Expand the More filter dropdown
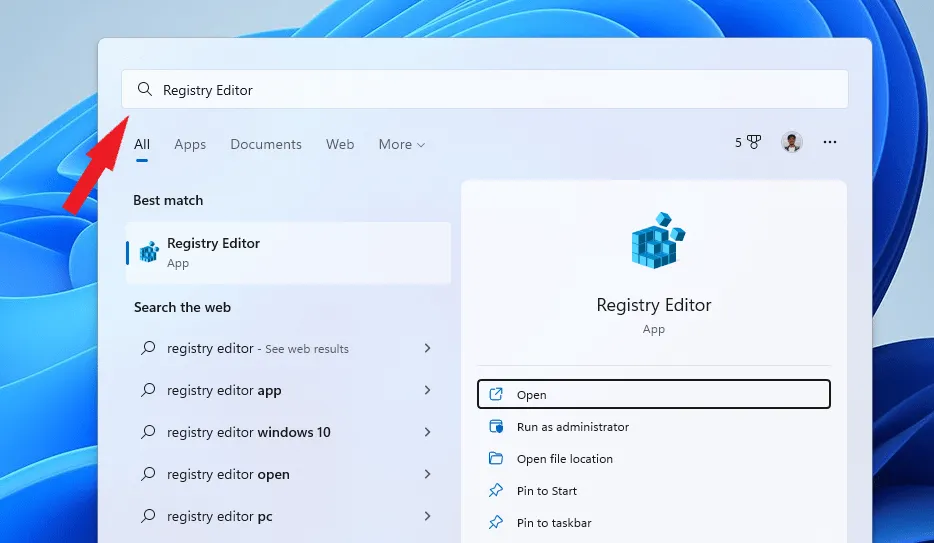The image size is (934, 543). 401,144
